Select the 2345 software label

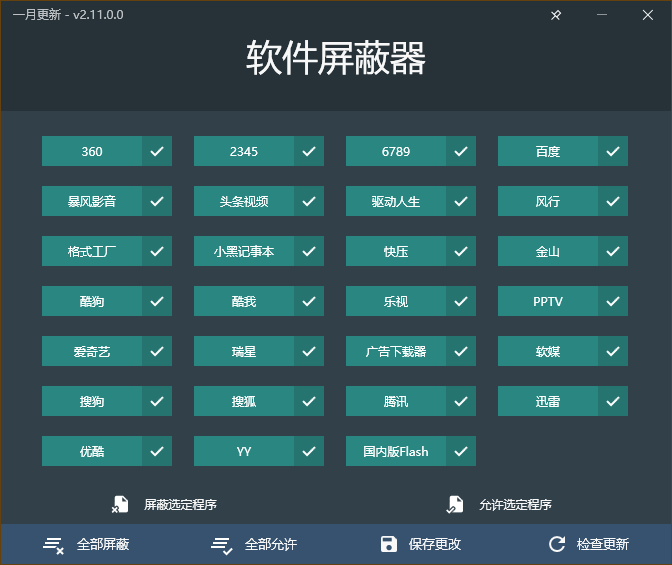(x=244, y=151)
